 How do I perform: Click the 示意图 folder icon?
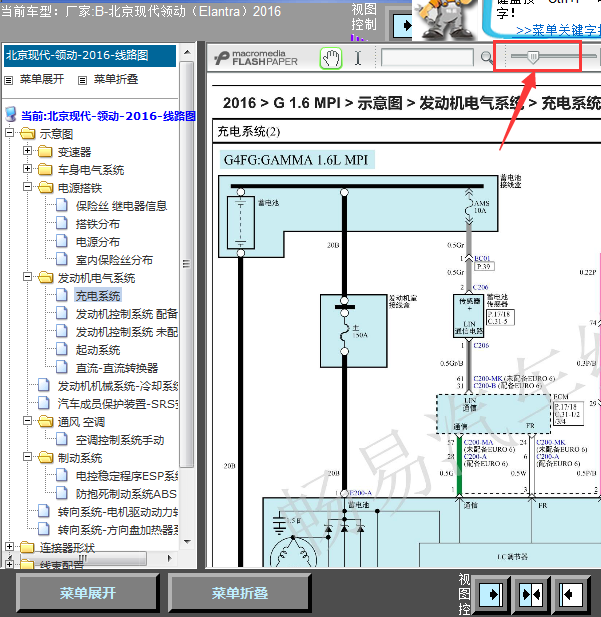pyautogui.click(x=28, y=133)
